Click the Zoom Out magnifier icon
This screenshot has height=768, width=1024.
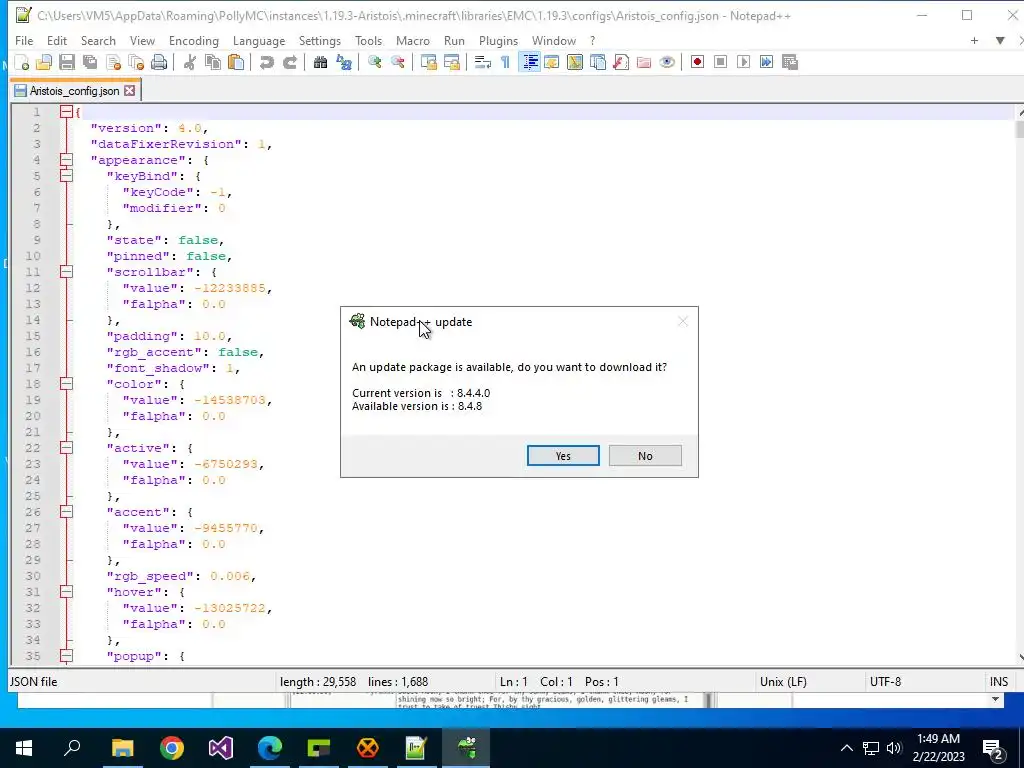[397, 63]
